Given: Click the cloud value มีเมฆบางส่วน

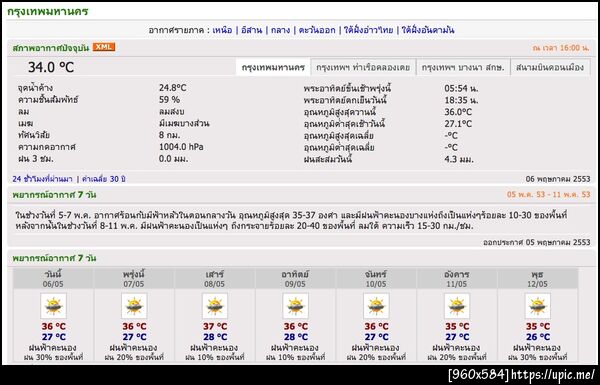Looking at the screenshot, I should click(x=184, y=123).
